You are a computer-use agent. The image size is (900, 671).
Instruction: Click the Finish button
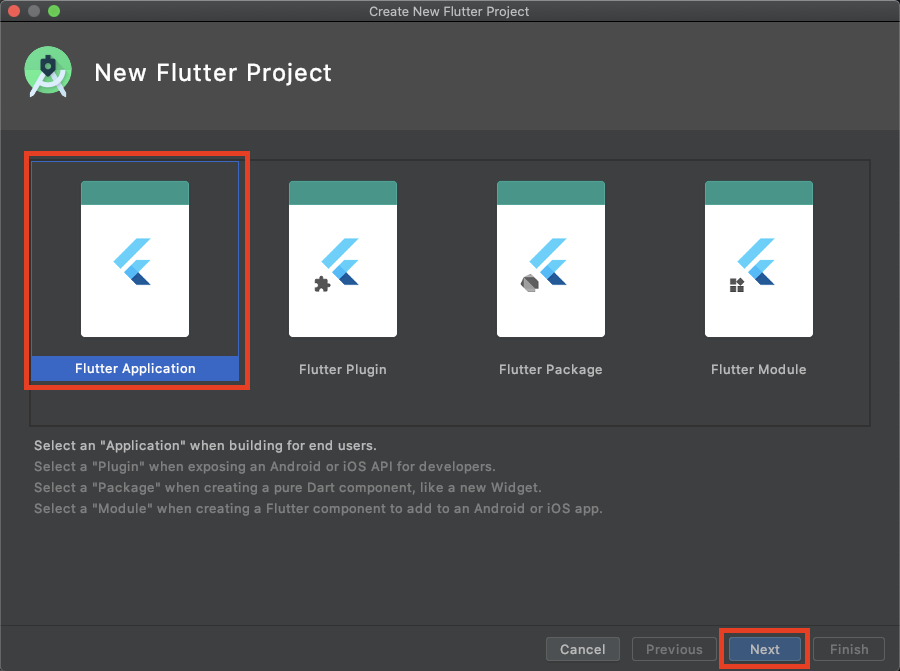[849, 649]
